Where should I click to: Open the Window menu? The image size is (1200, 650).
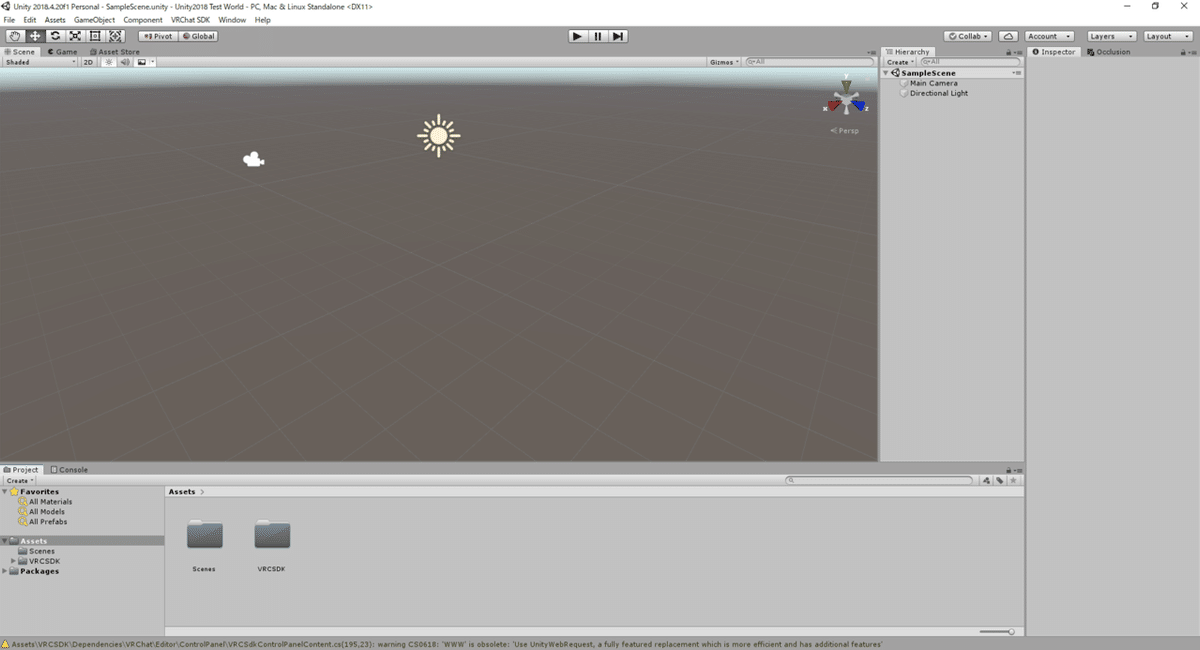232,20
